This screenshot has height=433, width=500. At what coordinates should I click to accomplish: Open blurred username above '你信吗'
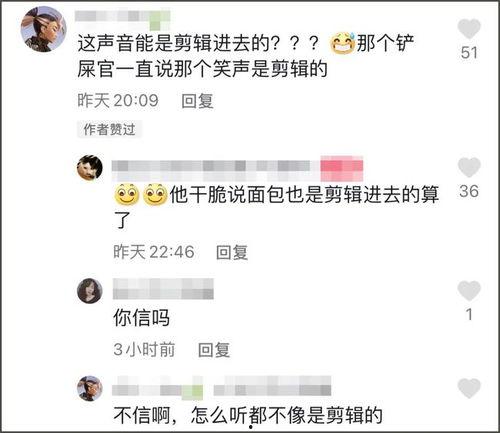(x=163, y=289)
